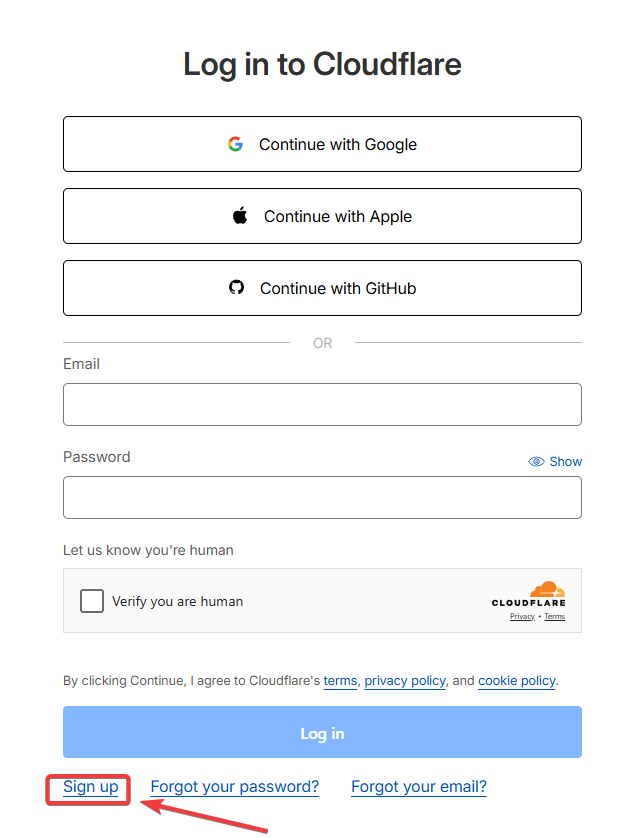Click into the Password field
Image resolution: width=621 pixels, height=838 pixels.
pos(322,497)
